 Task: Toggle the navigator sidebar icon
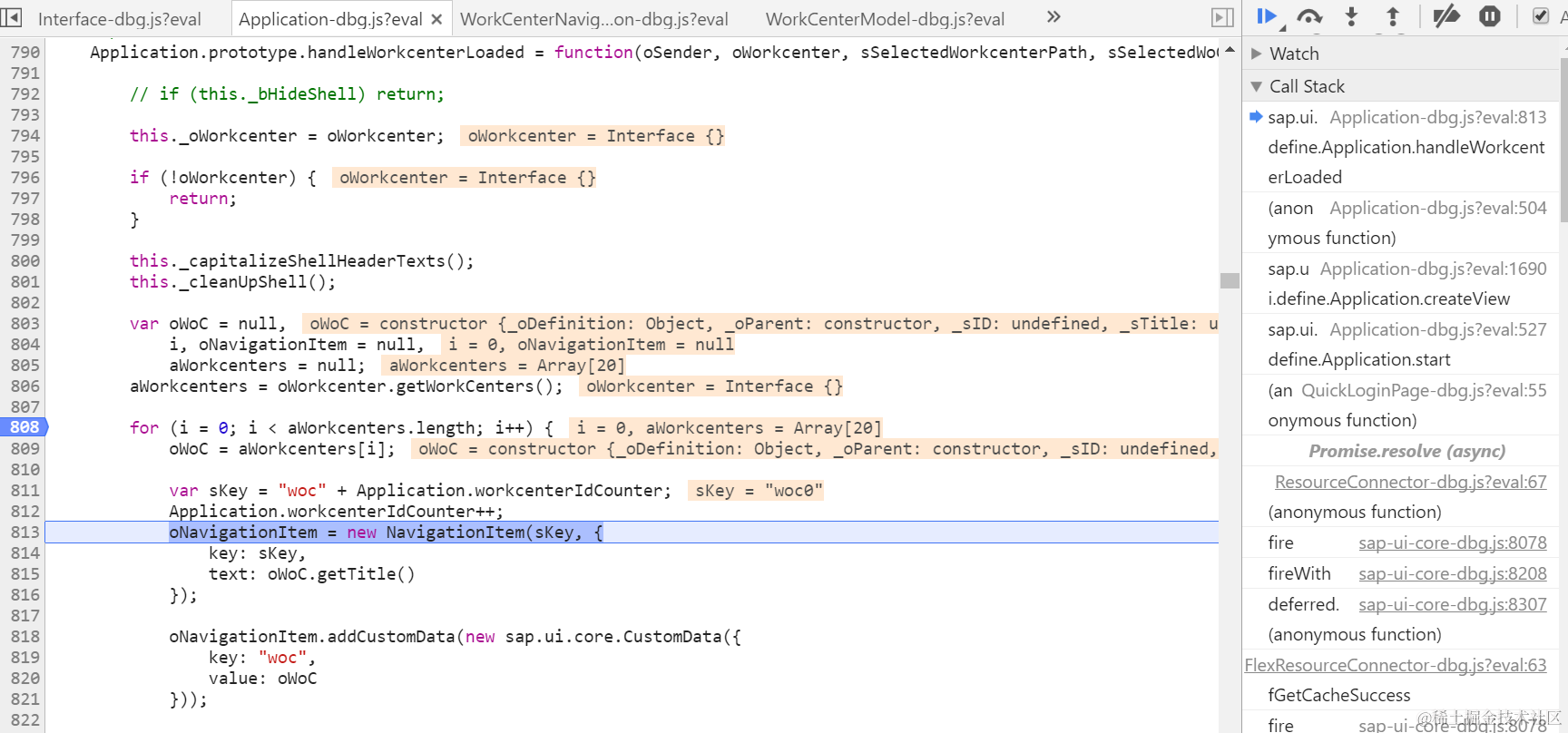point(12,17)
